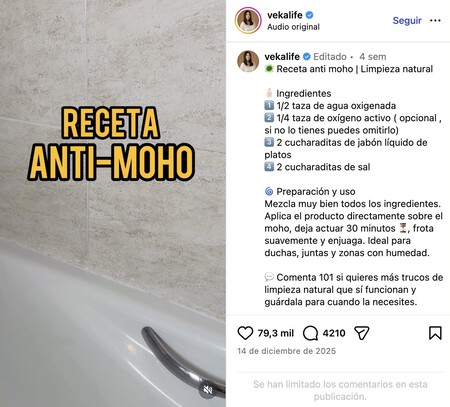Save the post with the bookmark icon
Screen dimensions: 450x407
[x=435, y=333]
